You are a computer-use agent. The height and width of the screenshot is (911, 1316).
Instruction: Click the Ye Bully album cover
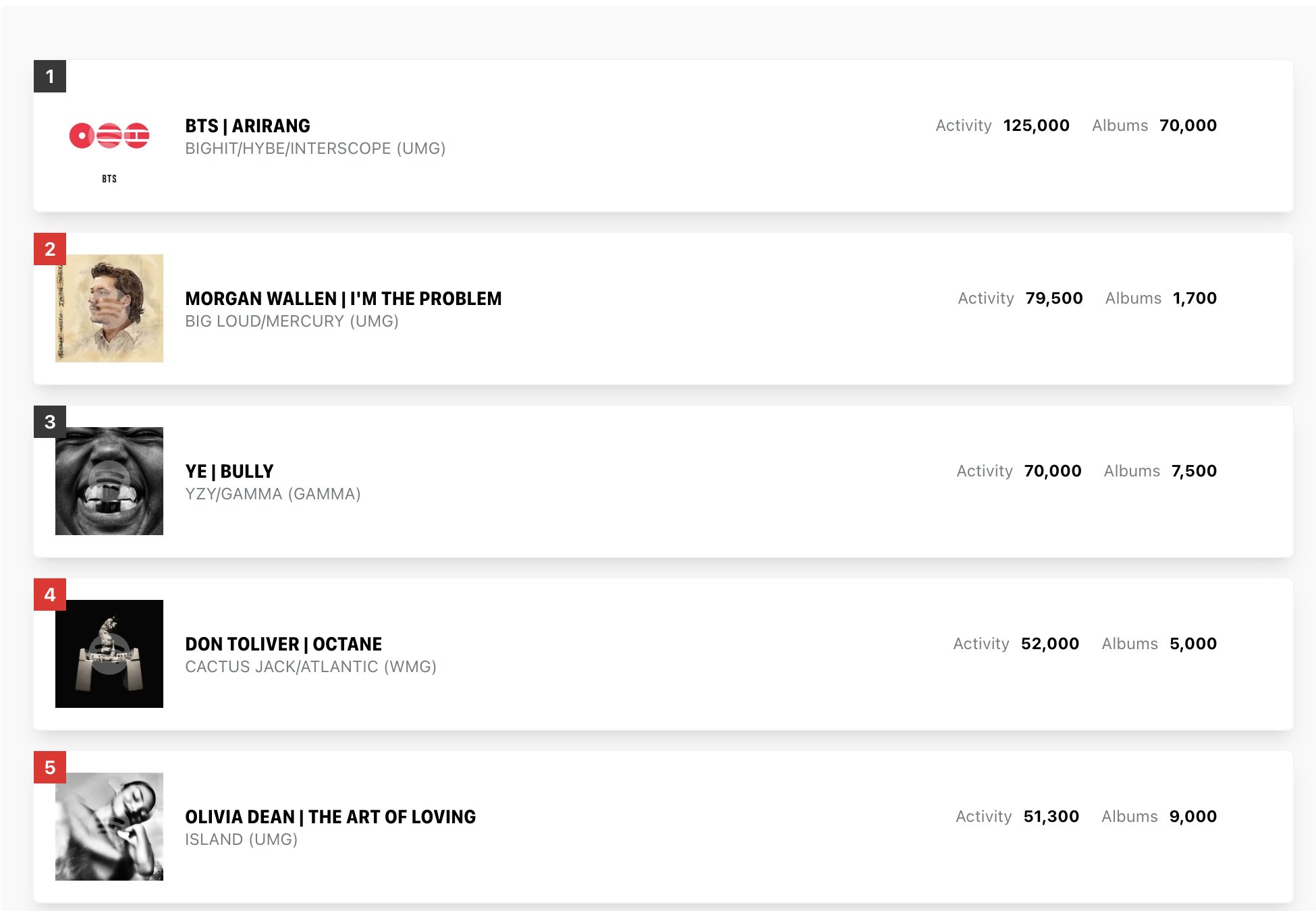click(x=109, y=481)
